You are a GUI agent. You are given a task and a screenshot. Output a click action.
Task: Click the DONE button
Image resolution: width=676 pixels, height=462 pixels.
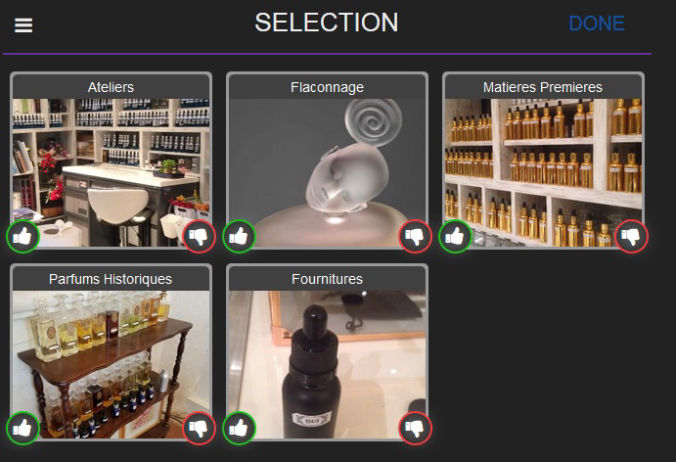click(596, 24)
